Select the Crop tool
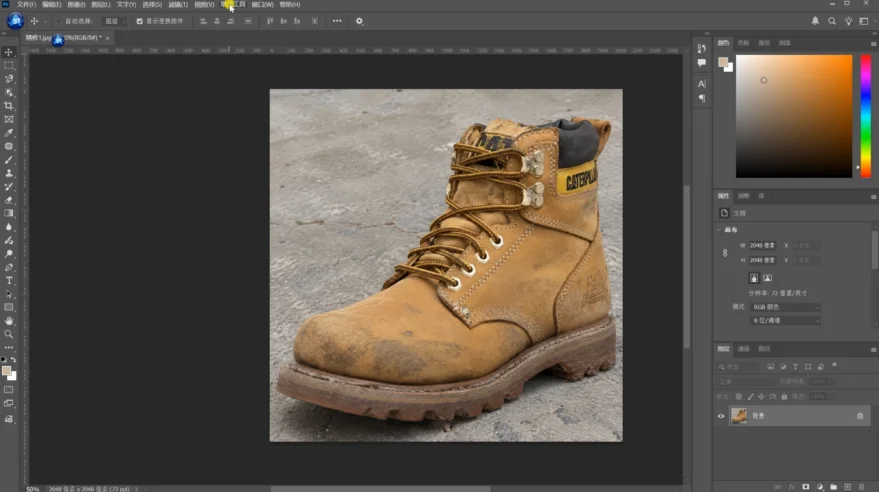The height and width of the screenshot is (493, 879). pyautogui.click(x=9, y=106)
